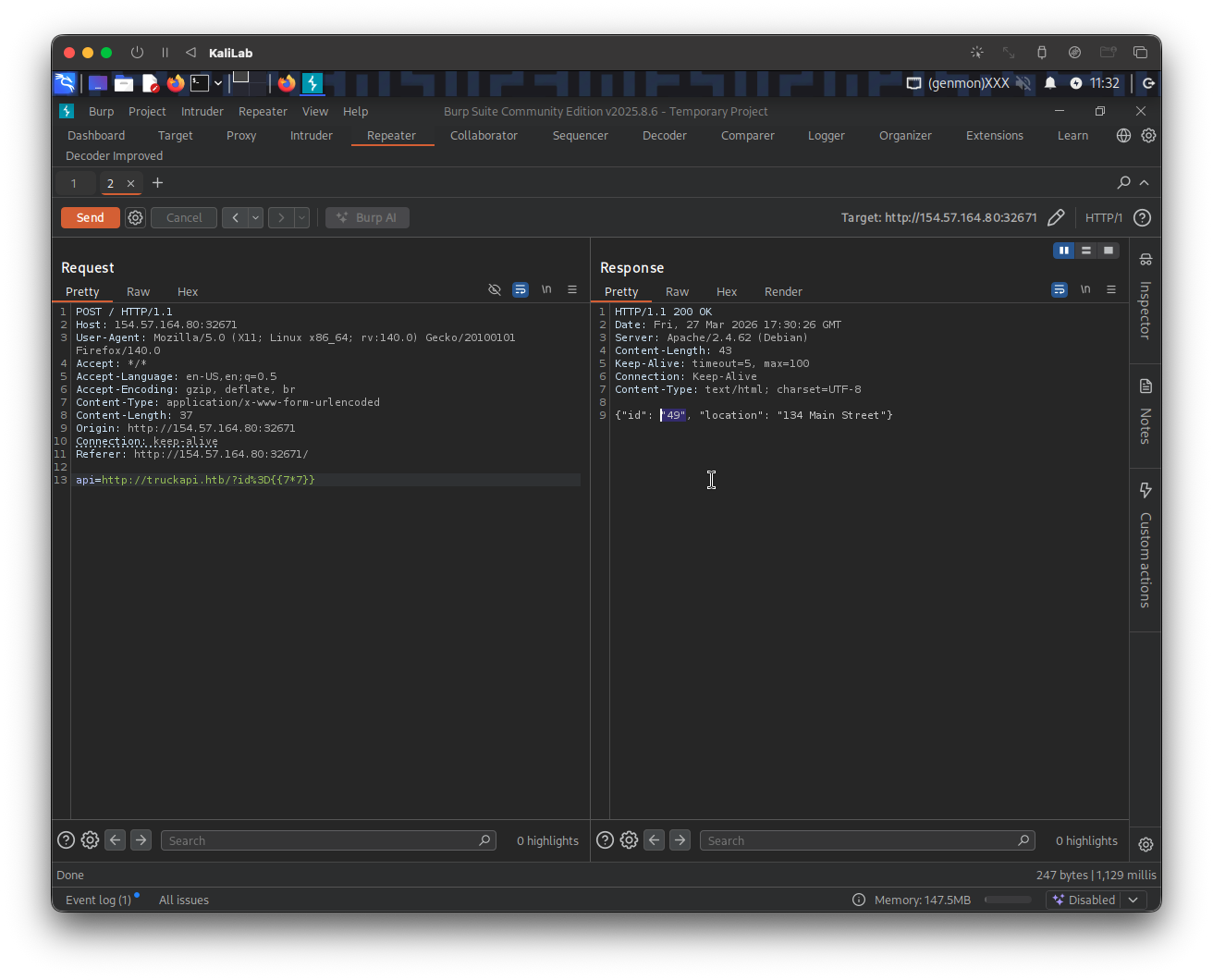This screenshot has width=1213, height=980.
Task: Open request panel hamburger options menu
Action: click(572, 290)
